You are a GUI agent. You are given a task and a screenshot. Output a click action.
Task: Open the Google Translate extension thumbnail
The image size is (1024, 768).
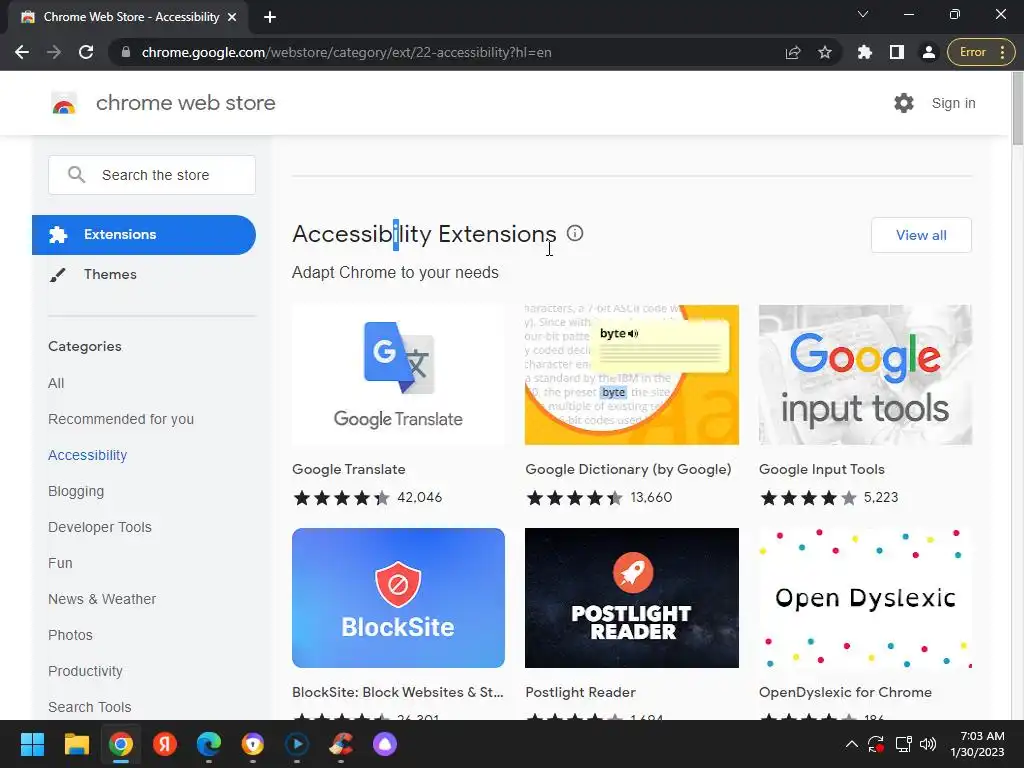pos(398,375)
